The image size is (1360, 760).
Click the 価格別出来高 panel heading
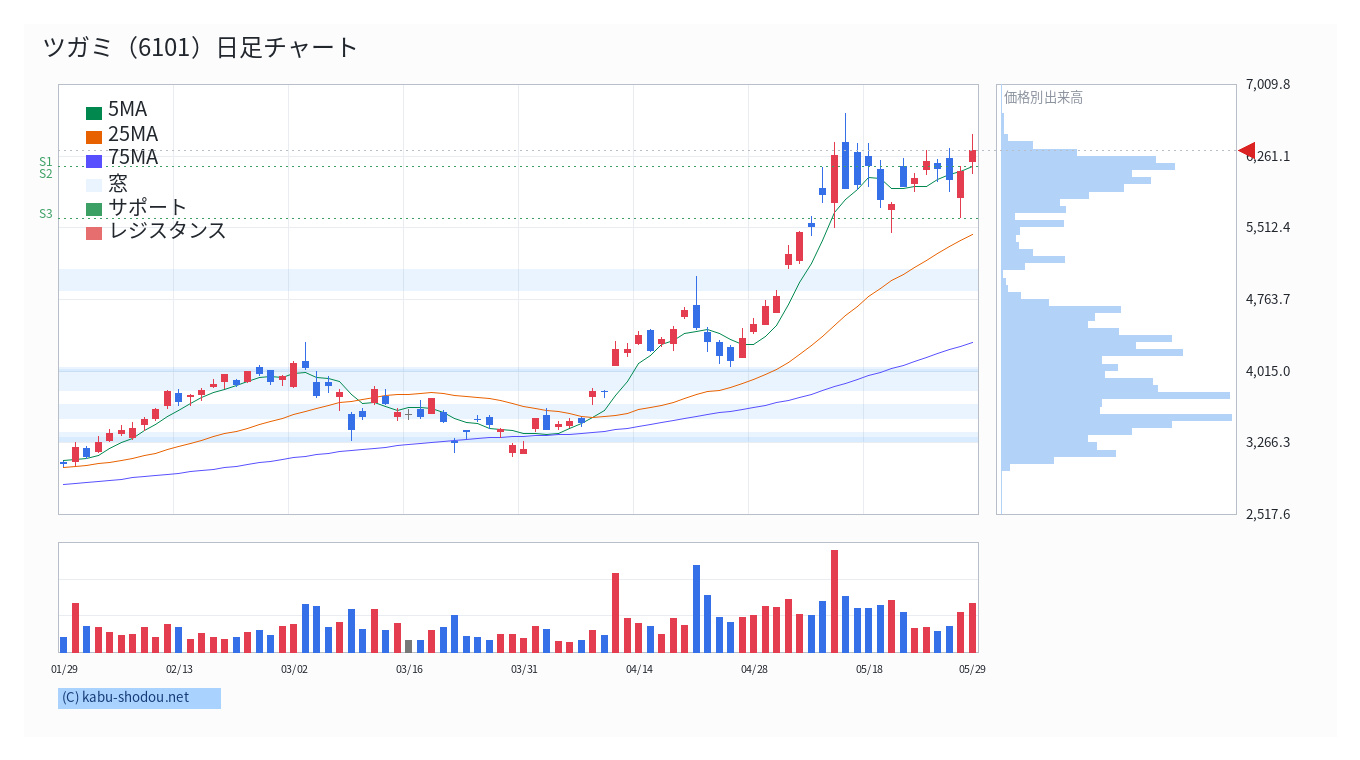click(1043, 97)
